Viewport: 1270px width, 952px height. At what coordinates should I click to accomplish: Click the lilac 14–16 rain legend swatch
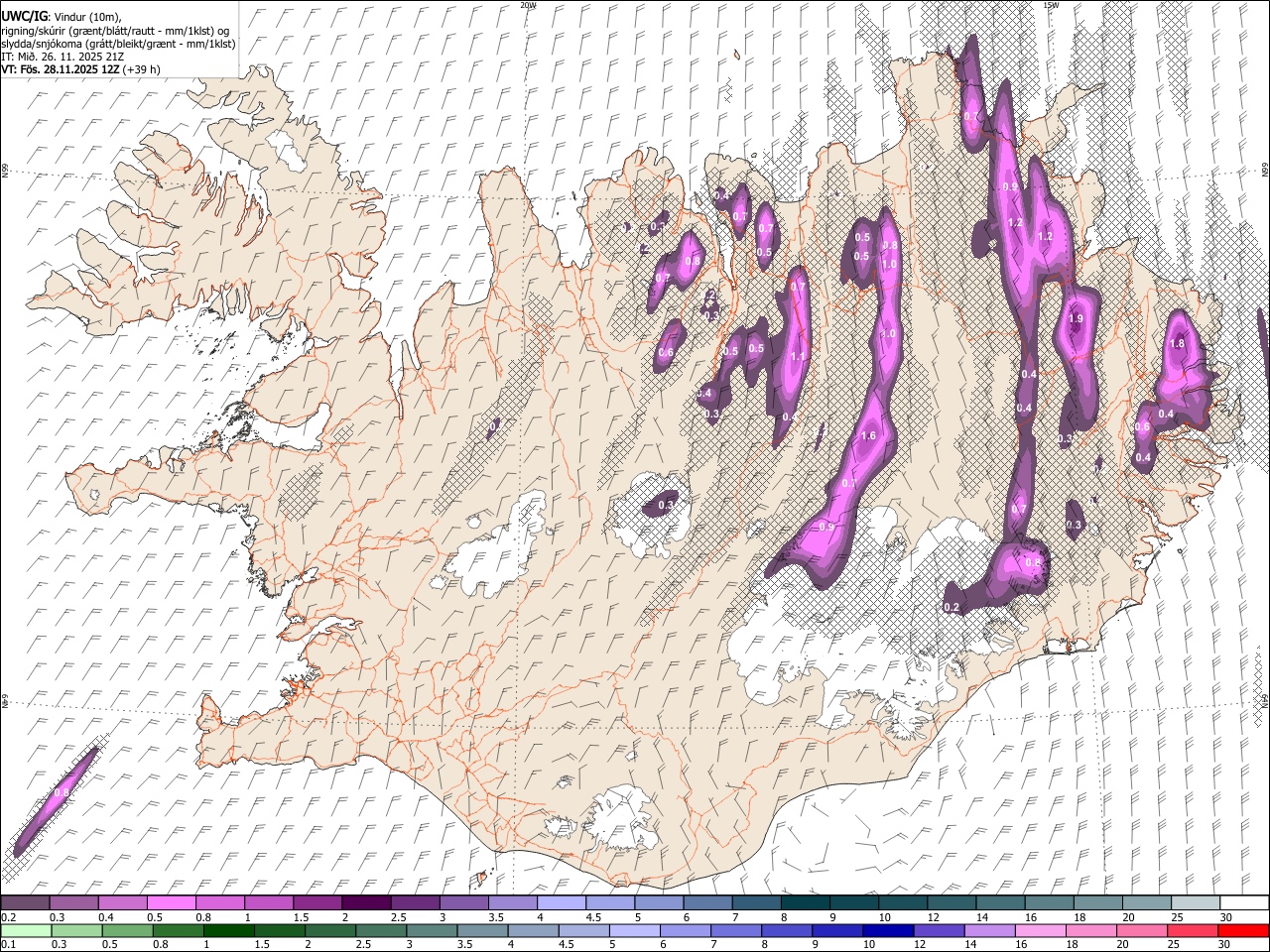989,930
